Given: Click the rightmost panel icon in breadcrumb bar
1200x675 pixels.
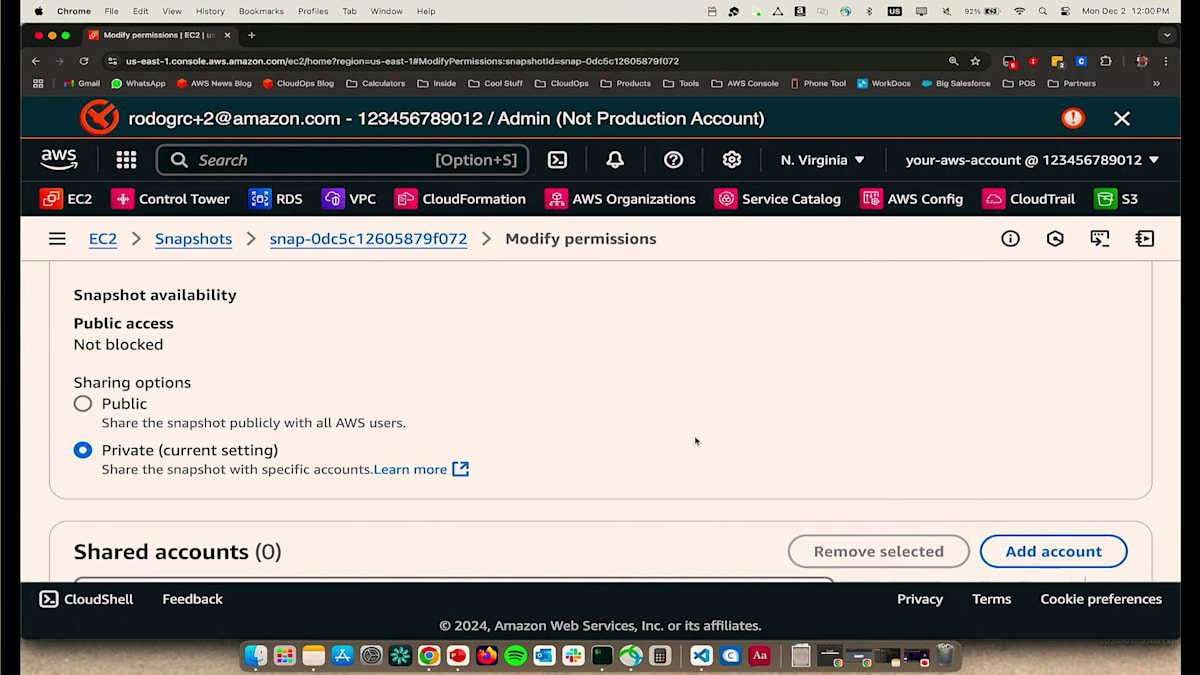Looking at the screenshot, I should 1145,239.
